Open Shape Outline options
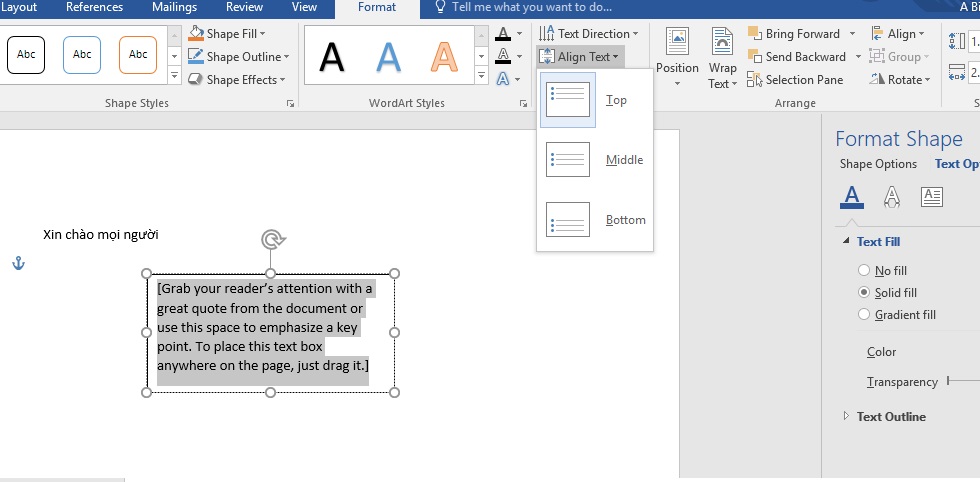This screenshot has height=482, width=980. (239, 57)
